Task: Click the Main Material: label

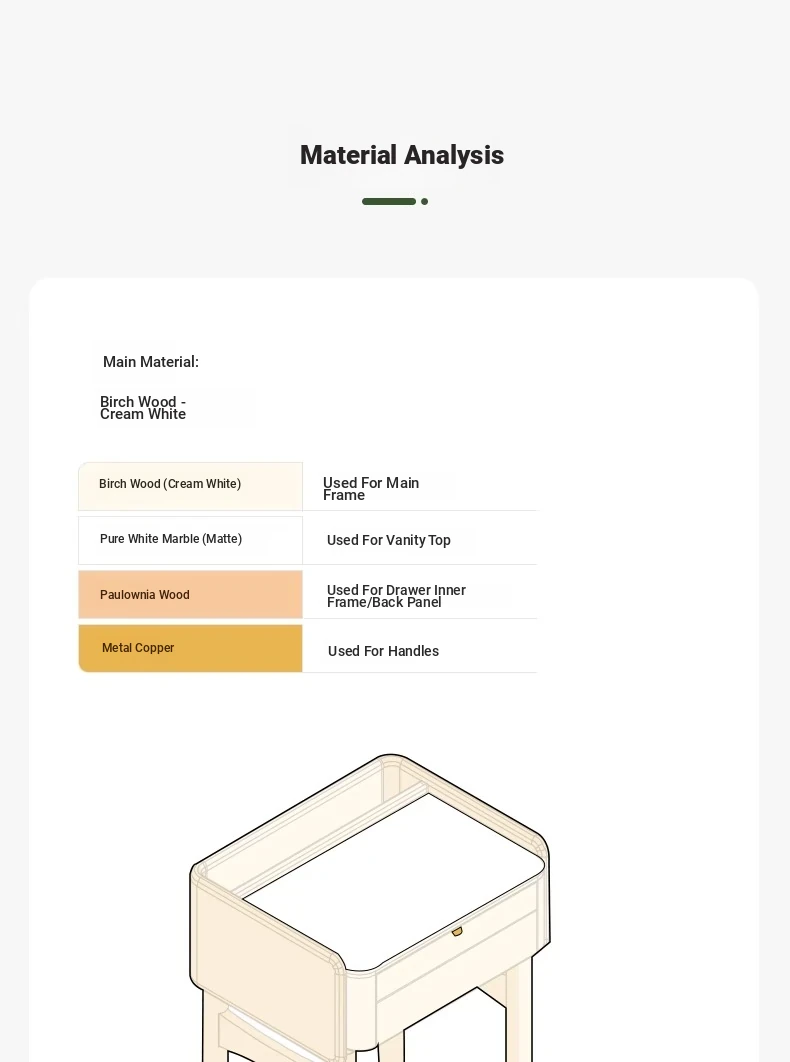Action: [x=151, y=362]
